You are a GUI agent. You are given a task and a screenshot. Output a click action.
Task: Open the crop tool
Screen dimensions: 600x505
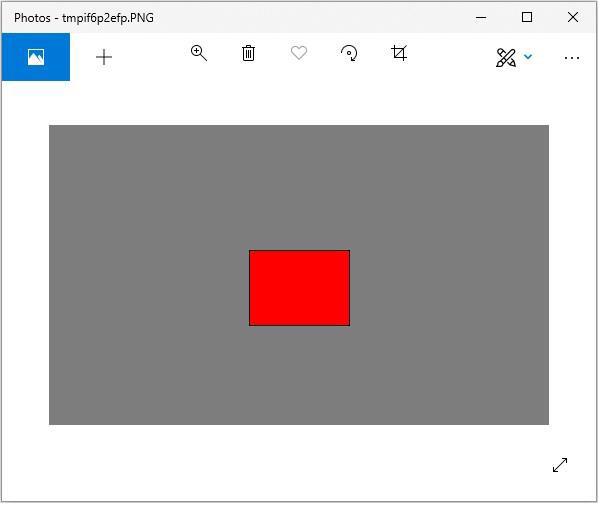tap(399, 54)
